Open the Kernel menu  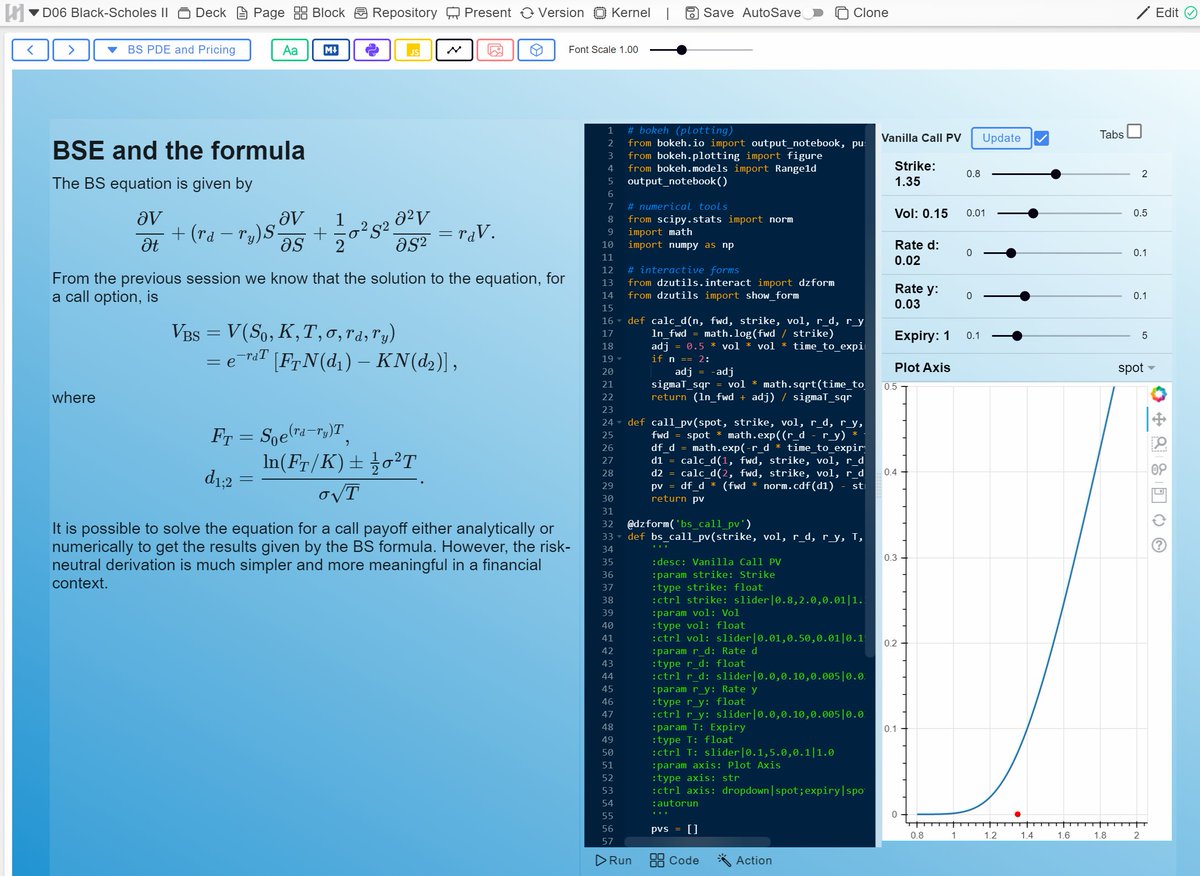tap(622, 13)
